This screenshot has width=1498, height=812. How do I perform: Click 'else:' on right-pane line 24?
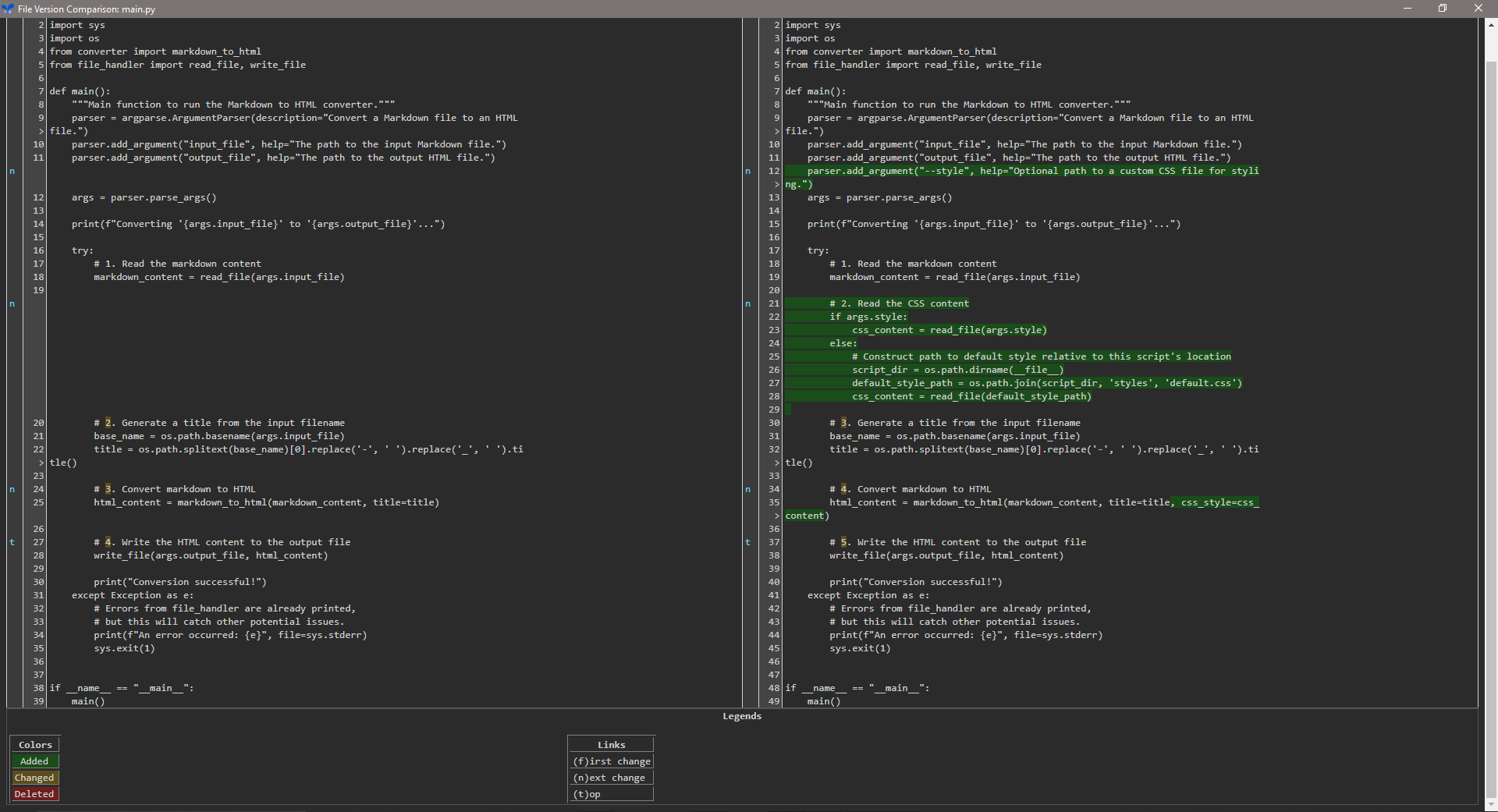[843, 344]
